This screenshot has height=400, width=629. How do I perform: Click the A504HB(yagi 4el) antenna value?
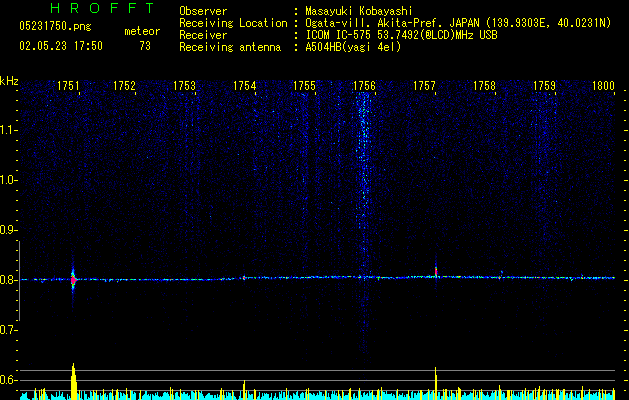tap(353, 47)
